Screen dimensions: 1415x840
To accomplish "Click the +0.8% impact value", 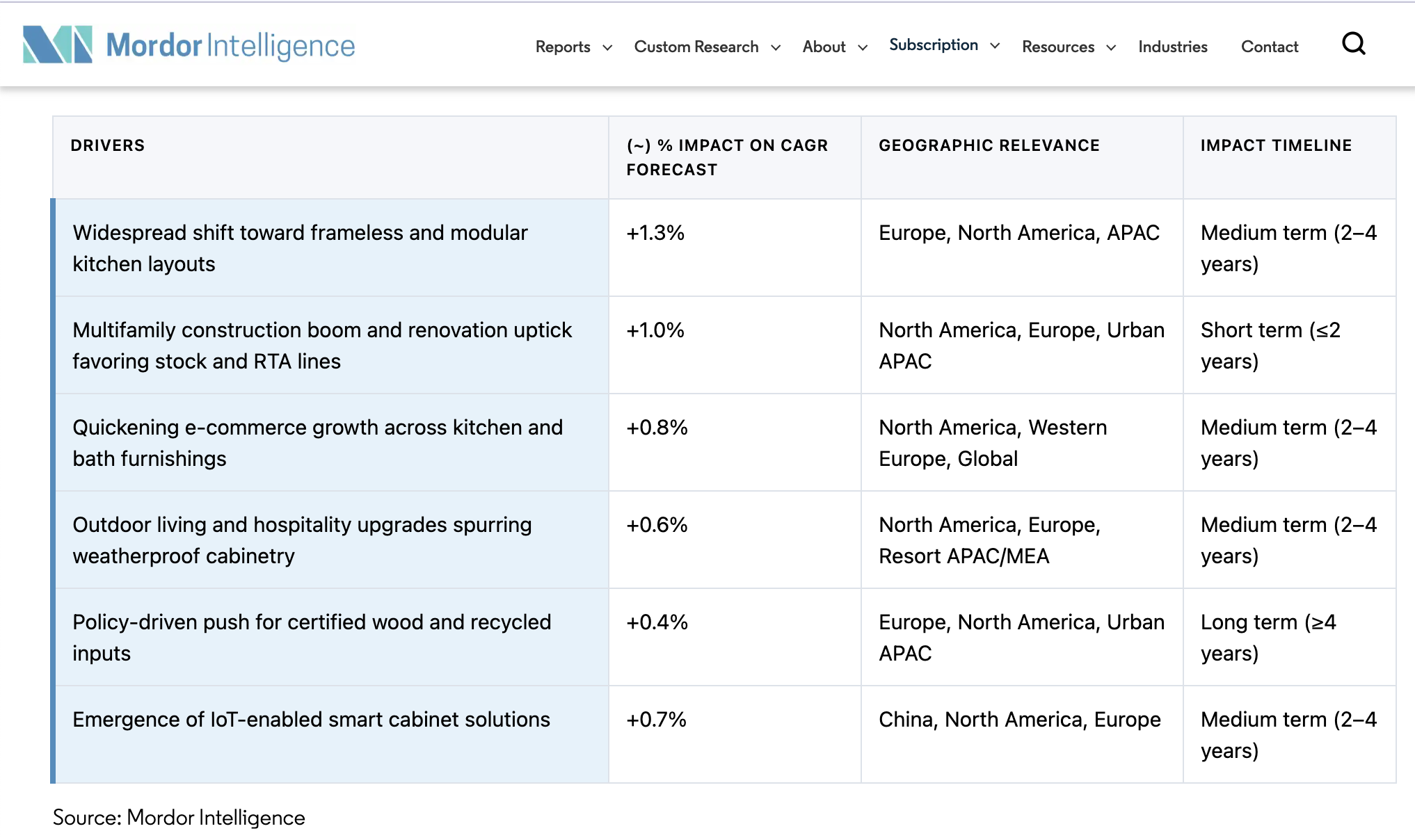I will (657, 428).
